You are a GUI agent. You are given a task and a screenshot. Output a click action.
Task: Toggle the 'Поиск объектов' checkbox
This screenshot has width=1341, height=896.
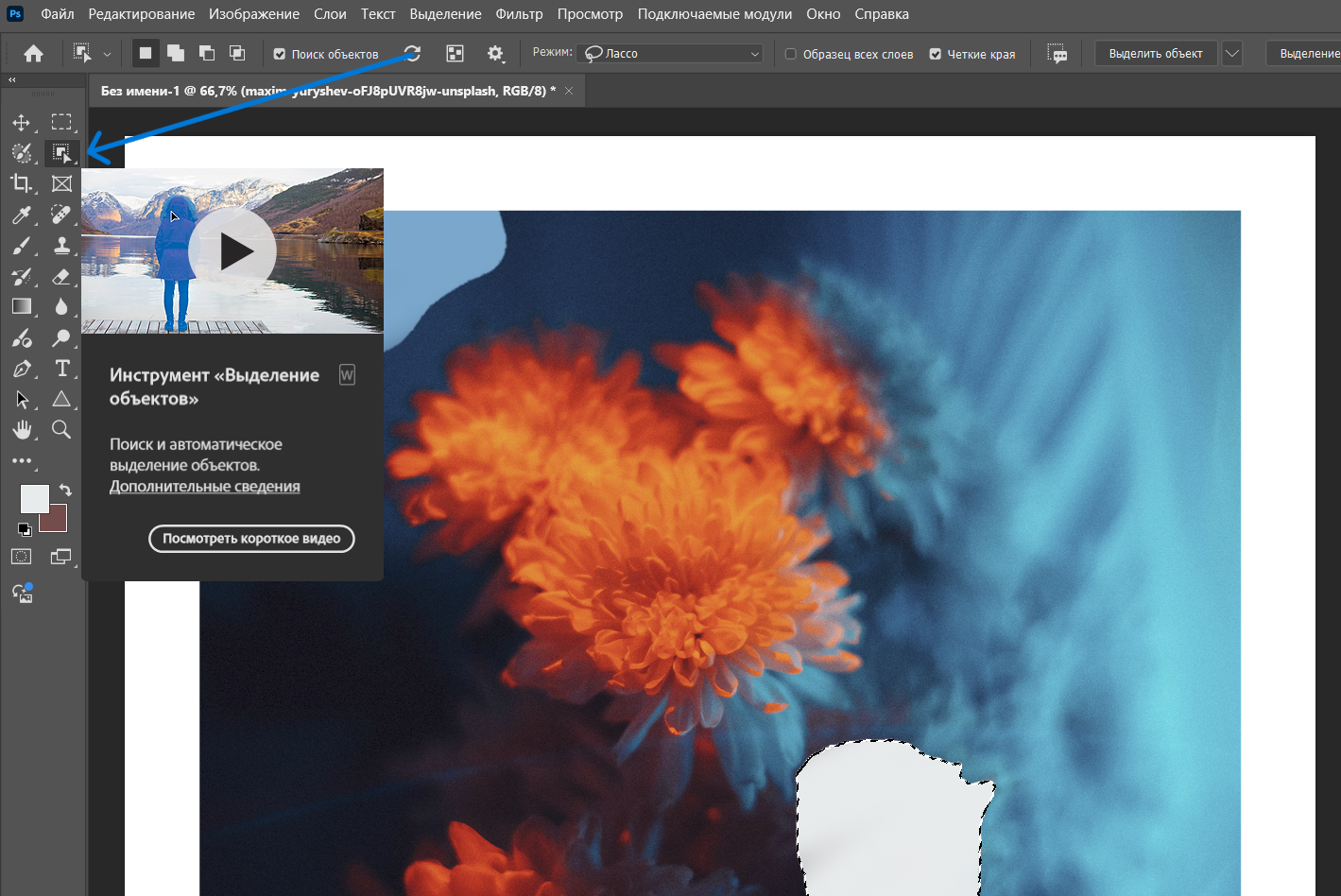click(280, 55)
